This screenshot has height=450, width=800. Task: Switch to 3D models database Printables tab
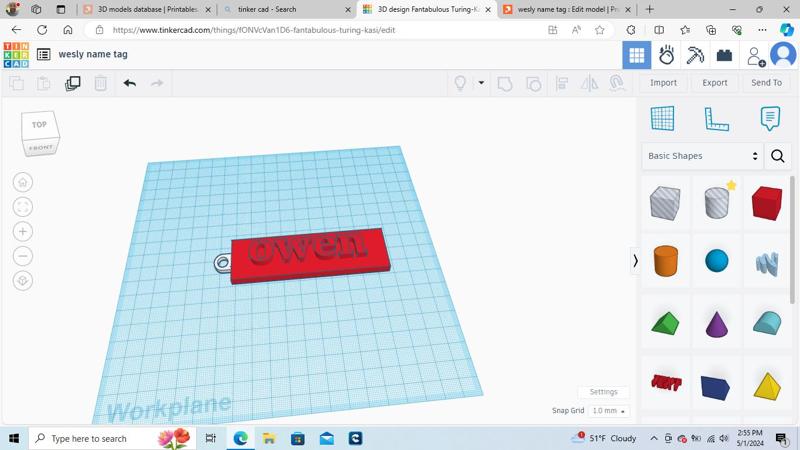click(x=147, y=9)
